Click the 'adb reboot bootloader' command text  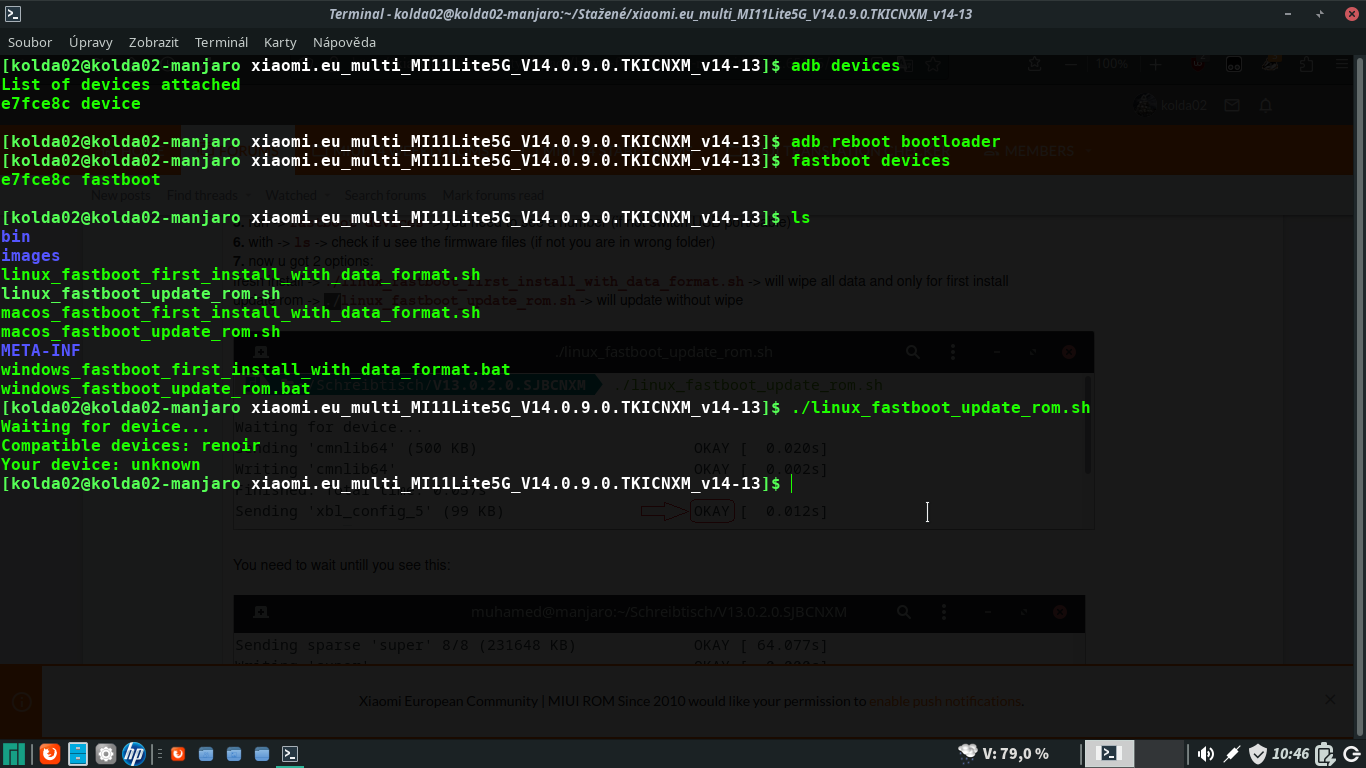896,142
